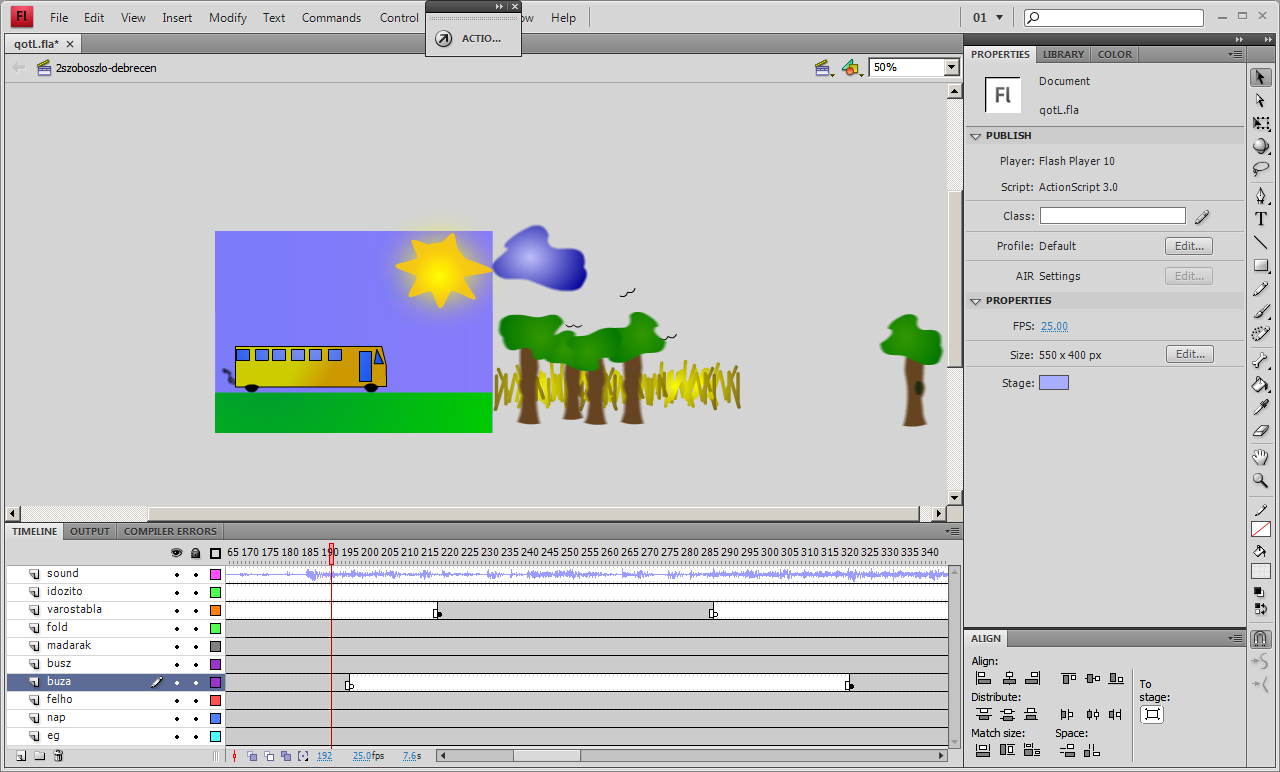Select the Brush tool
The width and height of the screenshot is (1280, 772).
tap(1261, 311)
